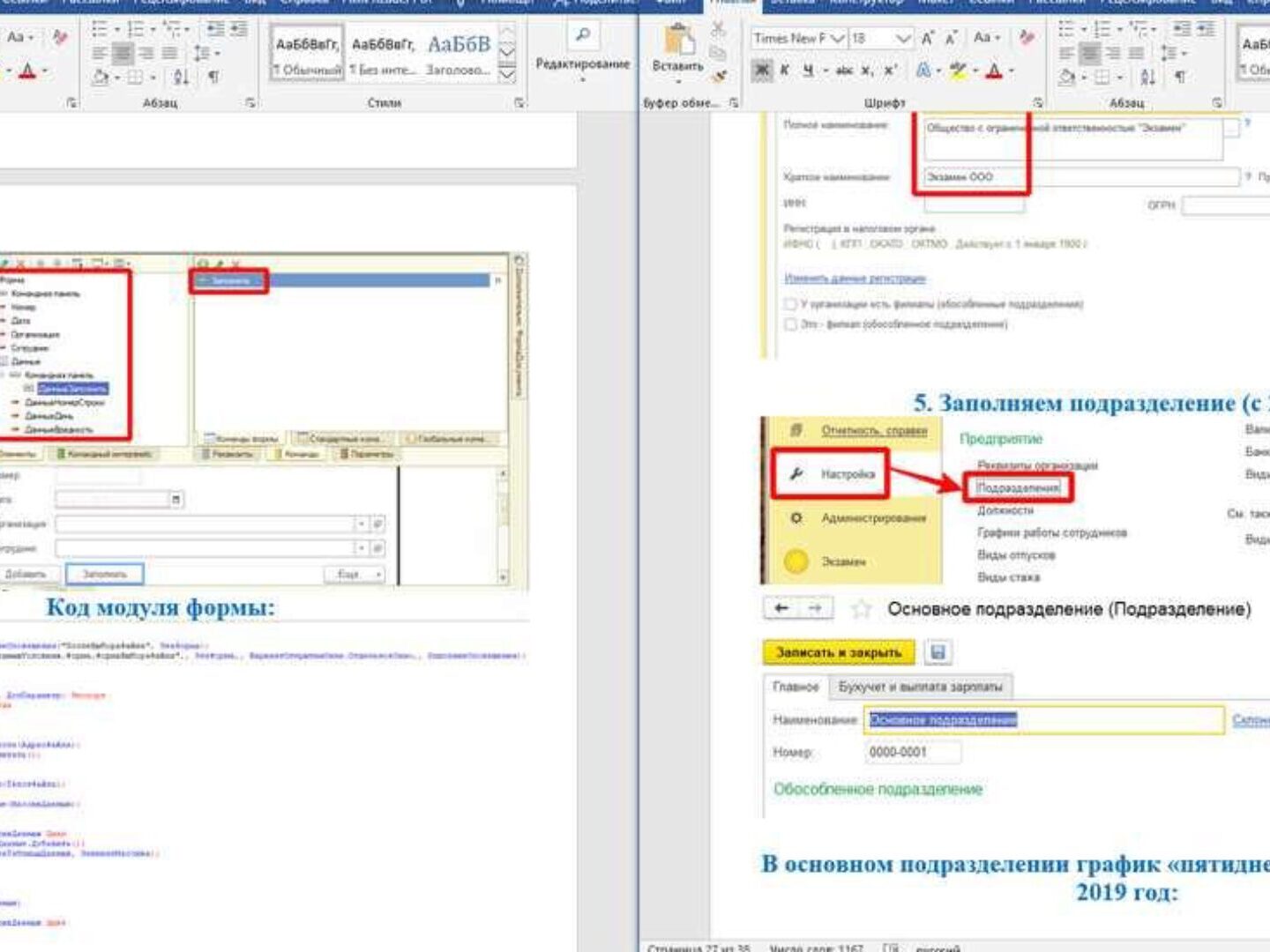Open the font size 18 dropdown
The width and height of the screenshot is (1270, 952).
[901, 39]
